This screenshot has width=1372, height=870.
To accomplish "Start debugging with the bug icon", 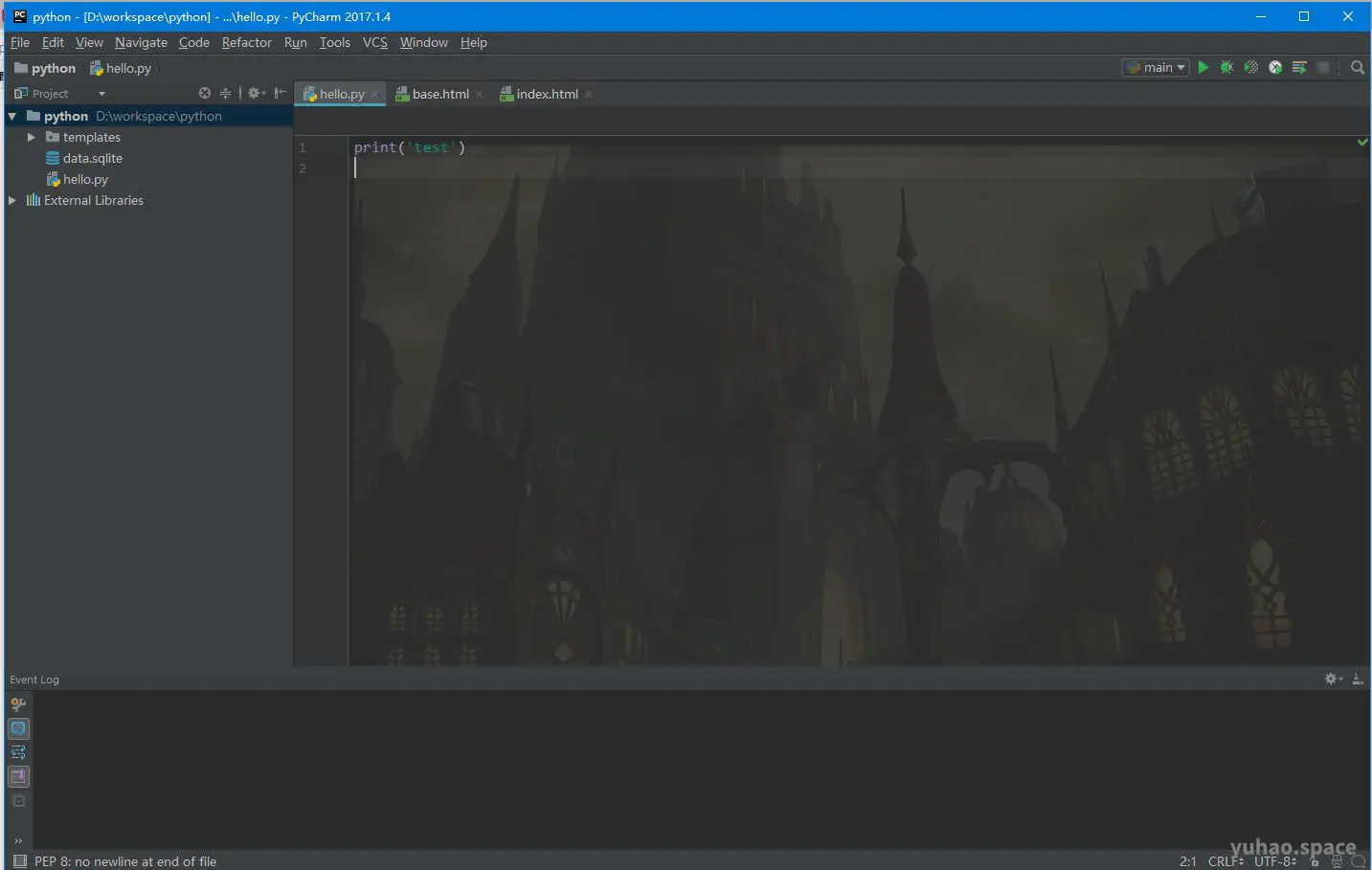I will (x=1226, y=67).
